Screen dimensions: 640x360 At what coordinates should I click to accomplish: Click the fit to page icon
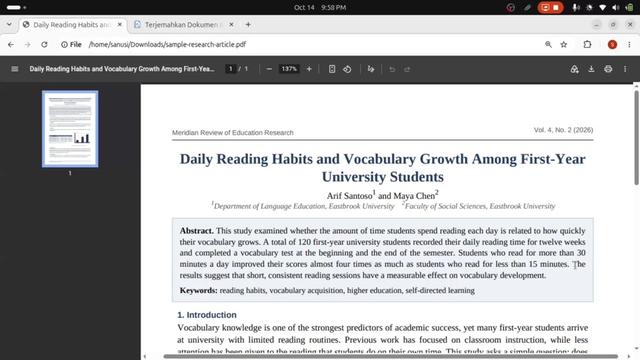click(x=332, y=69)
